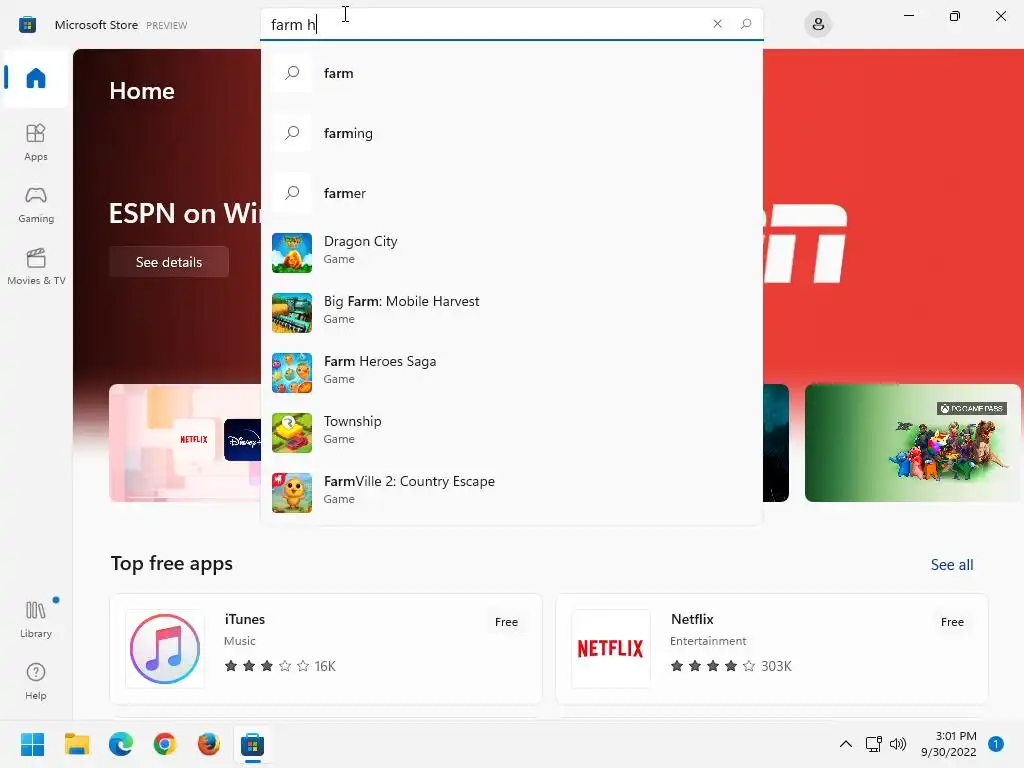Open the Netflix app card
The height and width of the screenshot is (768, 1024).
coord(772,649)
